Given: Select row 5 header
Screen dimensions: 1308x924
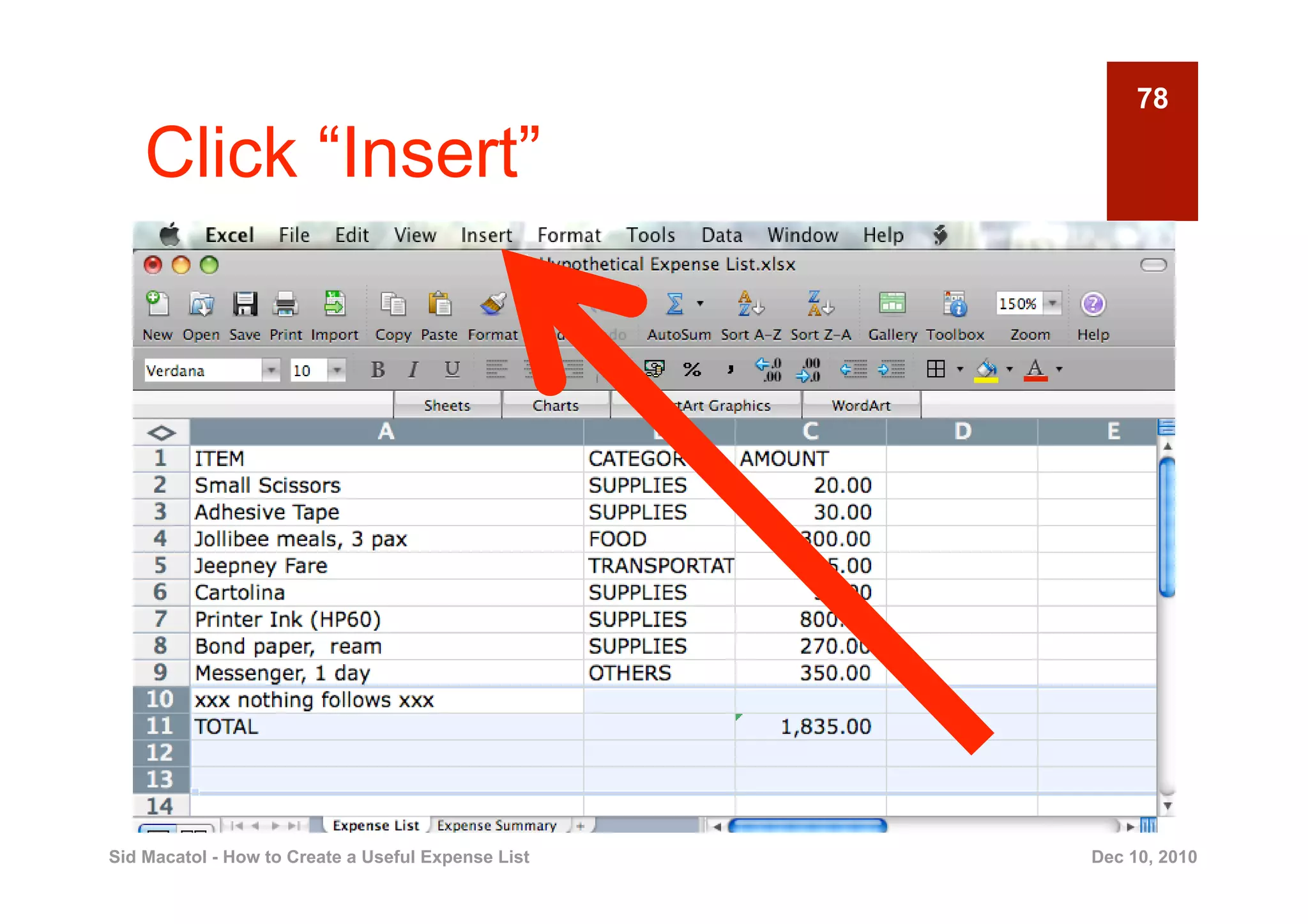Looking at the screenshot, I should point(161,566).
